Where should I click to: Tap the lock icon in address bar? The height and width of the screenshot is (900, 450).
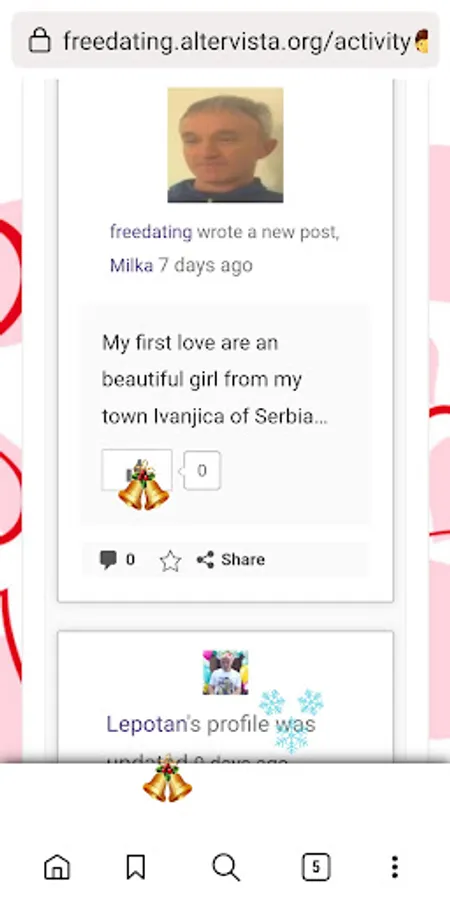tap(40, 41)
